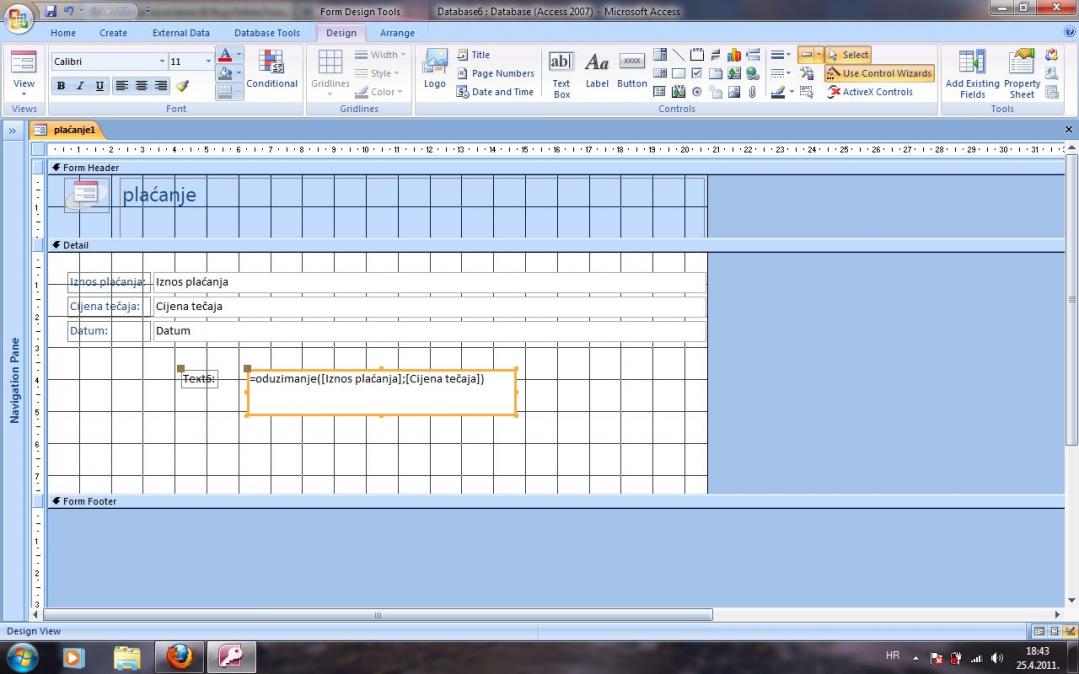Select the Rectangle control tool
This screenshot has height=674, width=1079.
pos(679,73)
